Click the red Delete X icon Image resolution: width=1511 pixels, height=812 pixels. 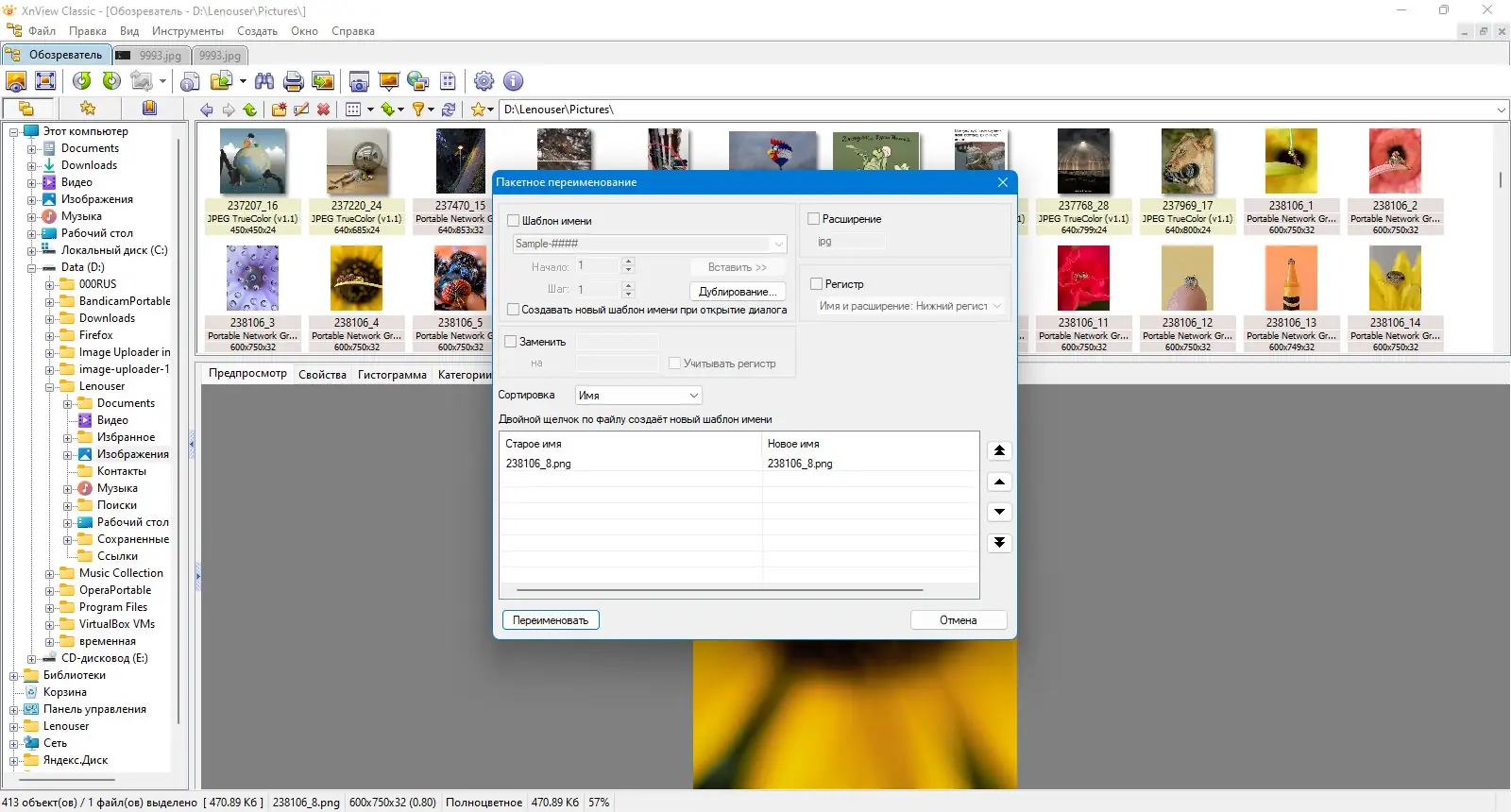point(323,110)
